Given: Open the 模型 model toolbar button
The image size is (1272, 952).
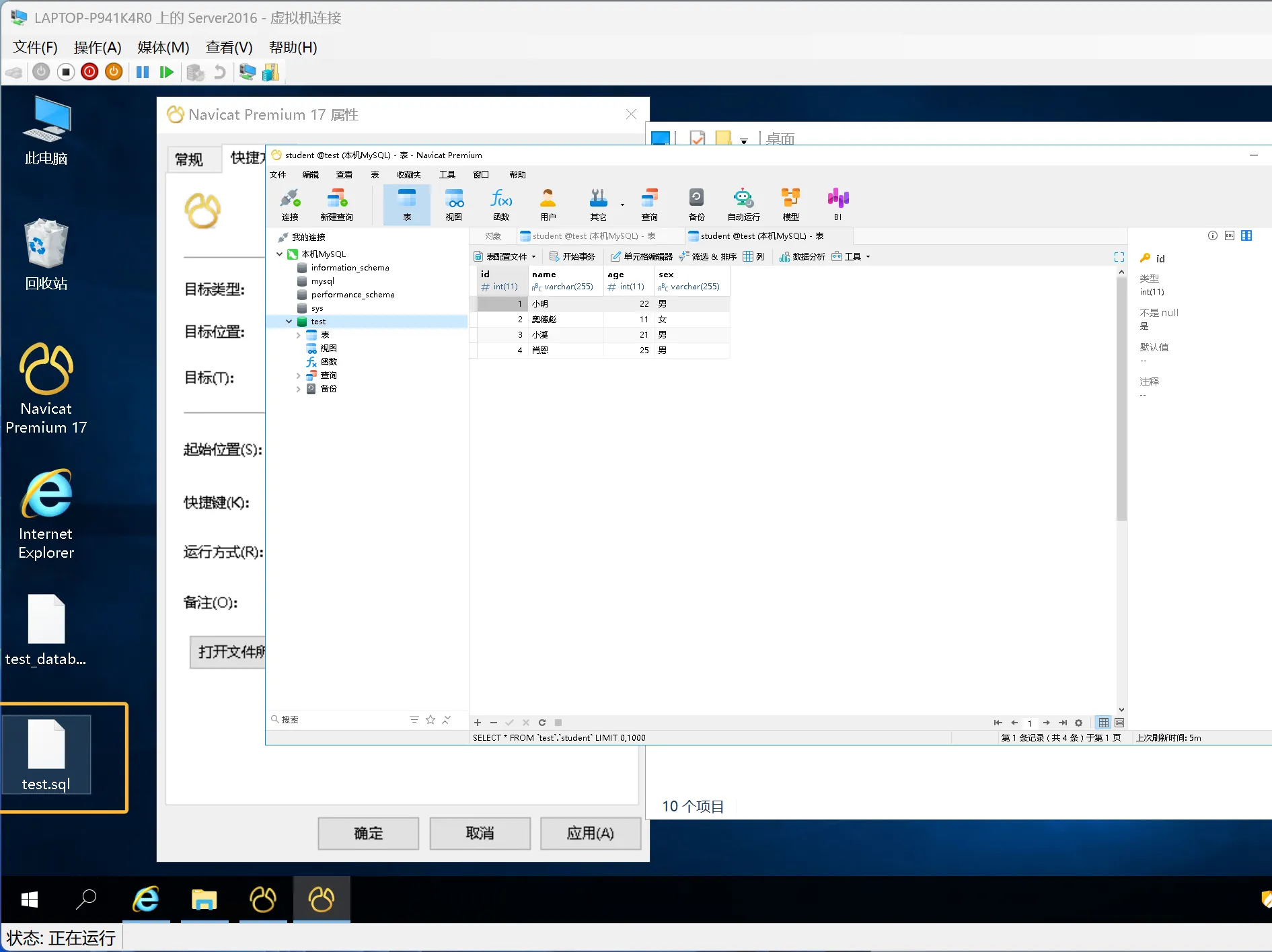Looking at the screenshot, I should [790, 205].
